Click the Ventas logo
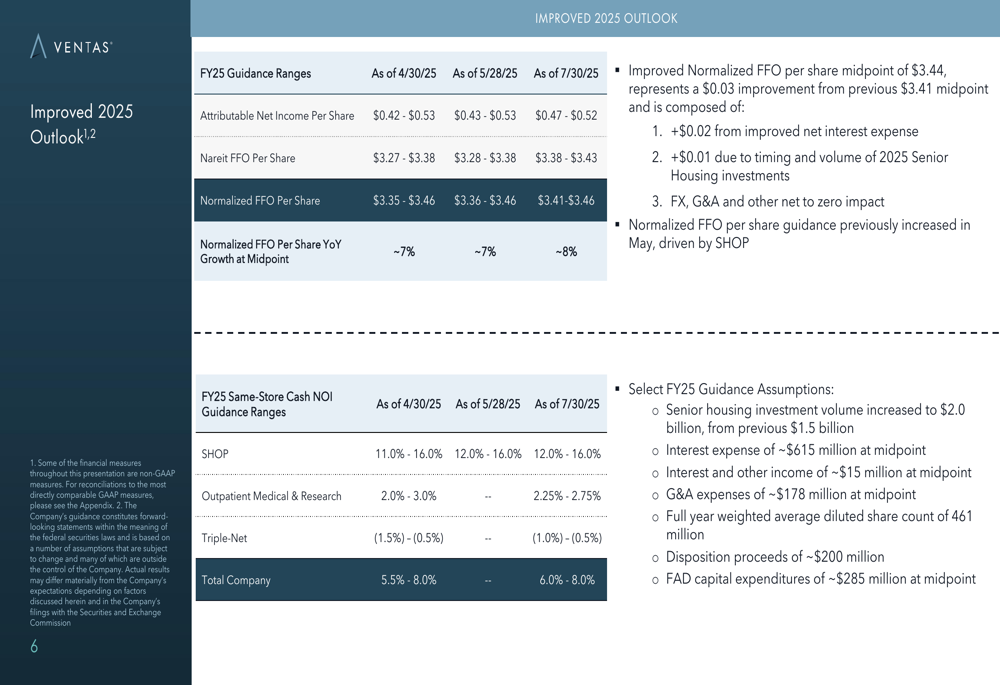The height and width of the screenshot is (685, 1000). click(x=71, y=47)
